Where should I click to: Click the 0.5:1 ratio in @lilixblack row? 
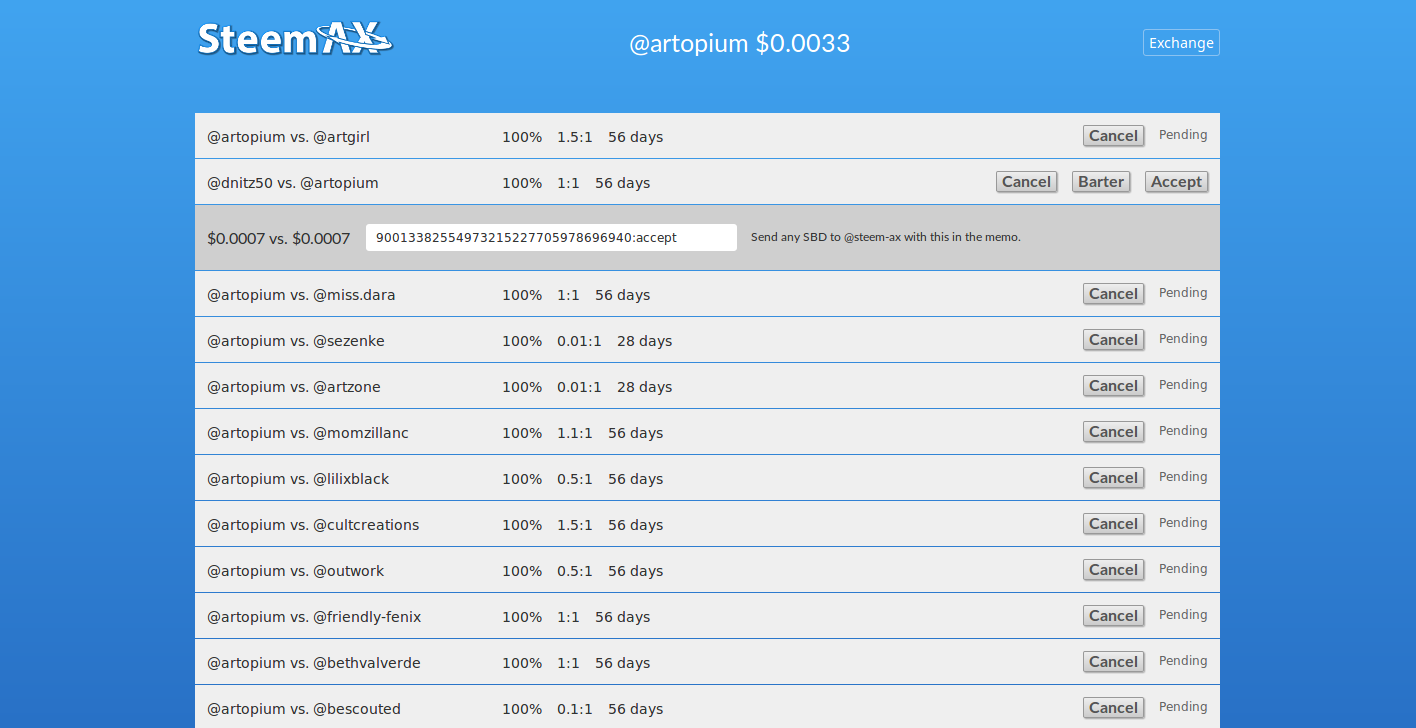(x=575, y=479)
